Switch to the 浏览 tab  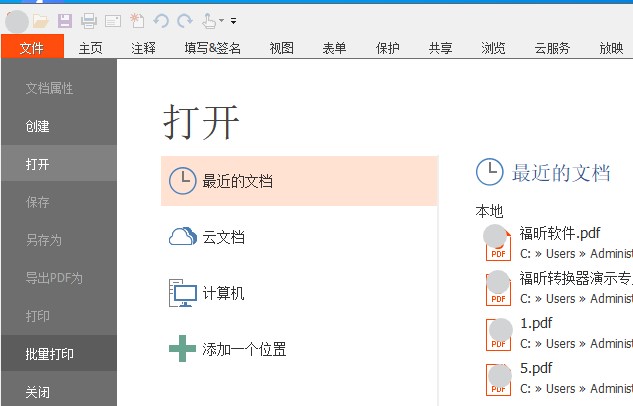(493, 48)
